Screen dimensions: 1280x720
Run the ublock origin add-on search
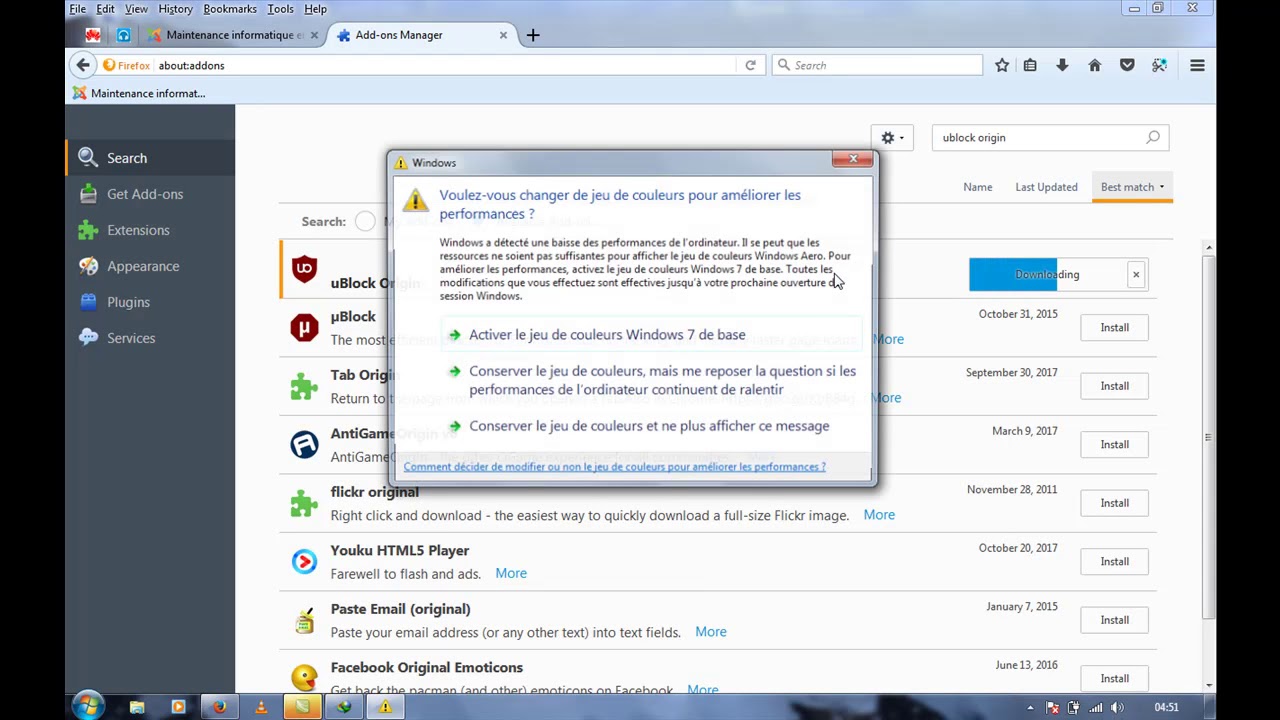pyautogui.click(x=1153, y=137)
